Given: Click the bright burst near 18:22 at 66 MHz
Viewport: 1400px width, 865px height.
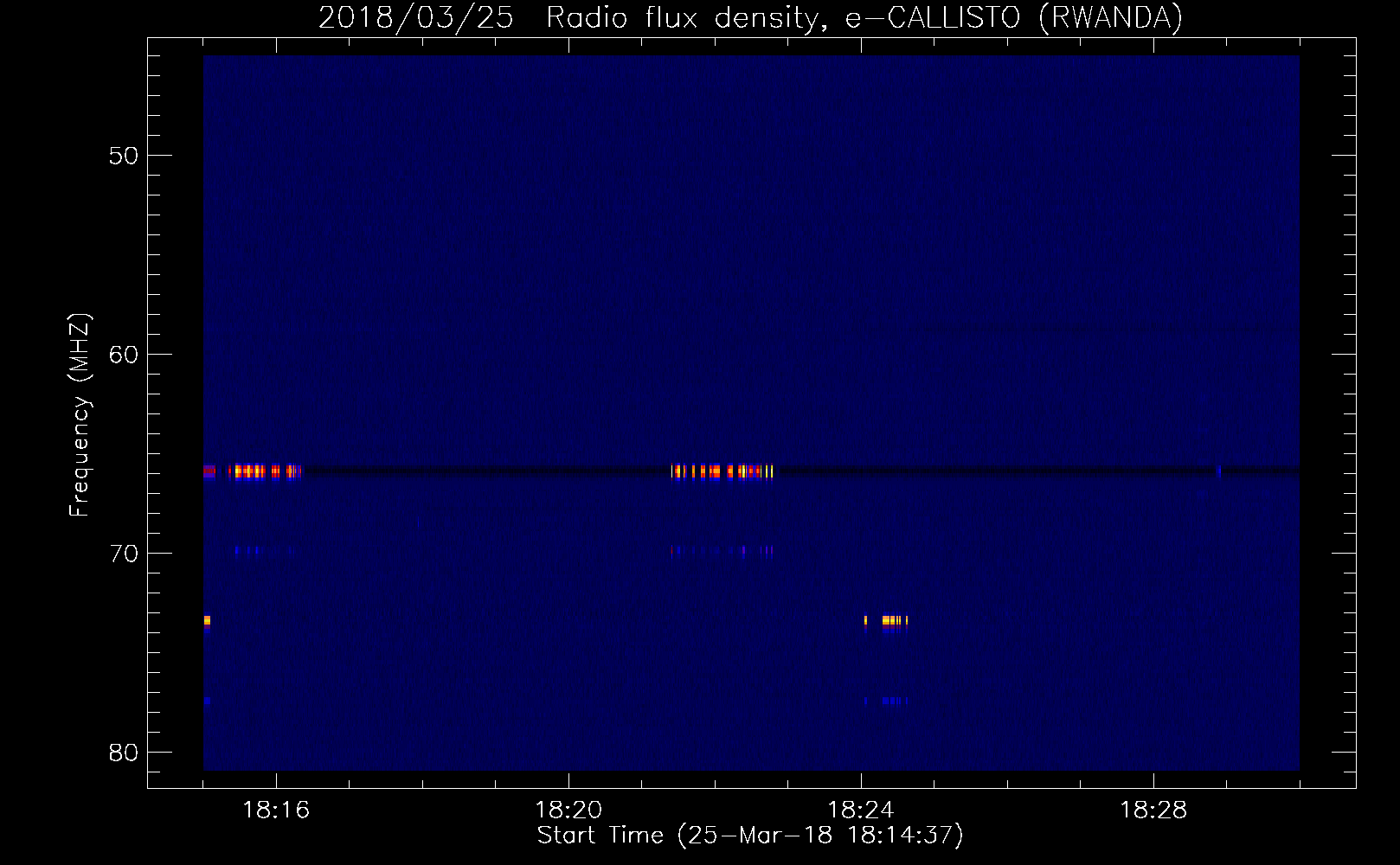Looking at the screenshot, I should pos(722,471).
